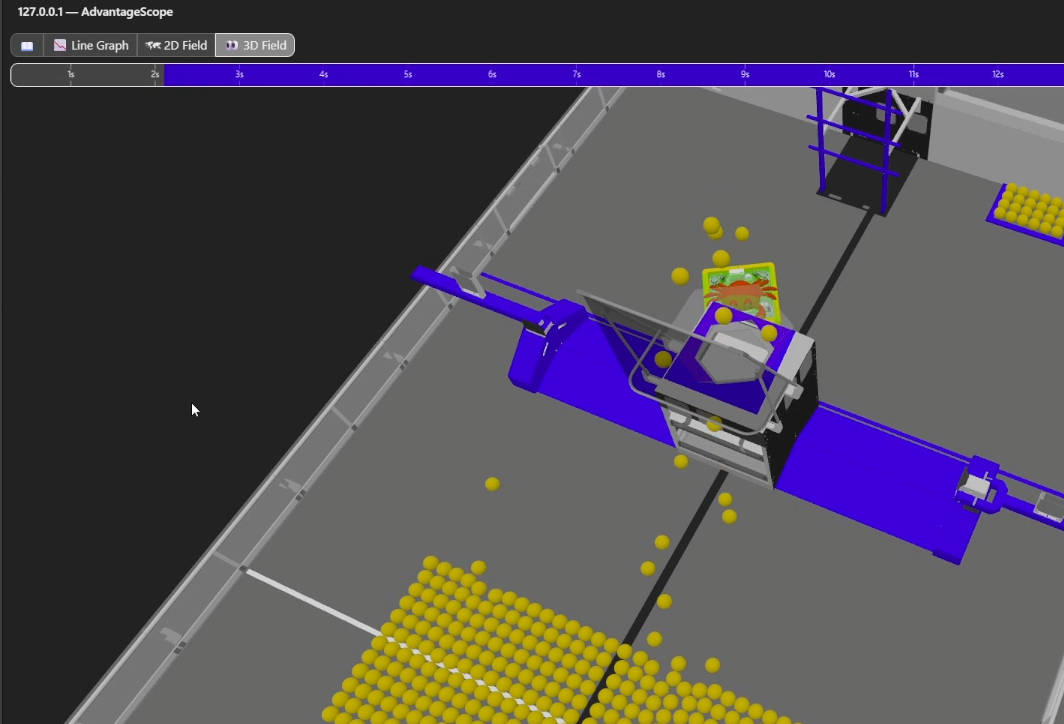Select the 12s tick on timeline
Viewport: 1064px width, 724px height.
click(998, 74)
